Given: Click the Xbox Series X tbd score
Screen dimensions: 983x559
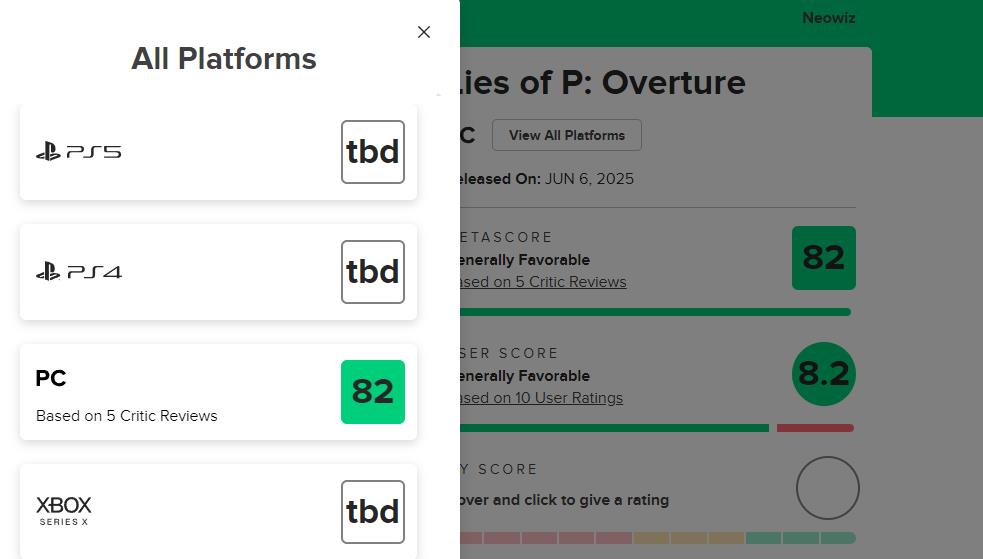Looking at the screenshot, I should [x=373, y=512].
